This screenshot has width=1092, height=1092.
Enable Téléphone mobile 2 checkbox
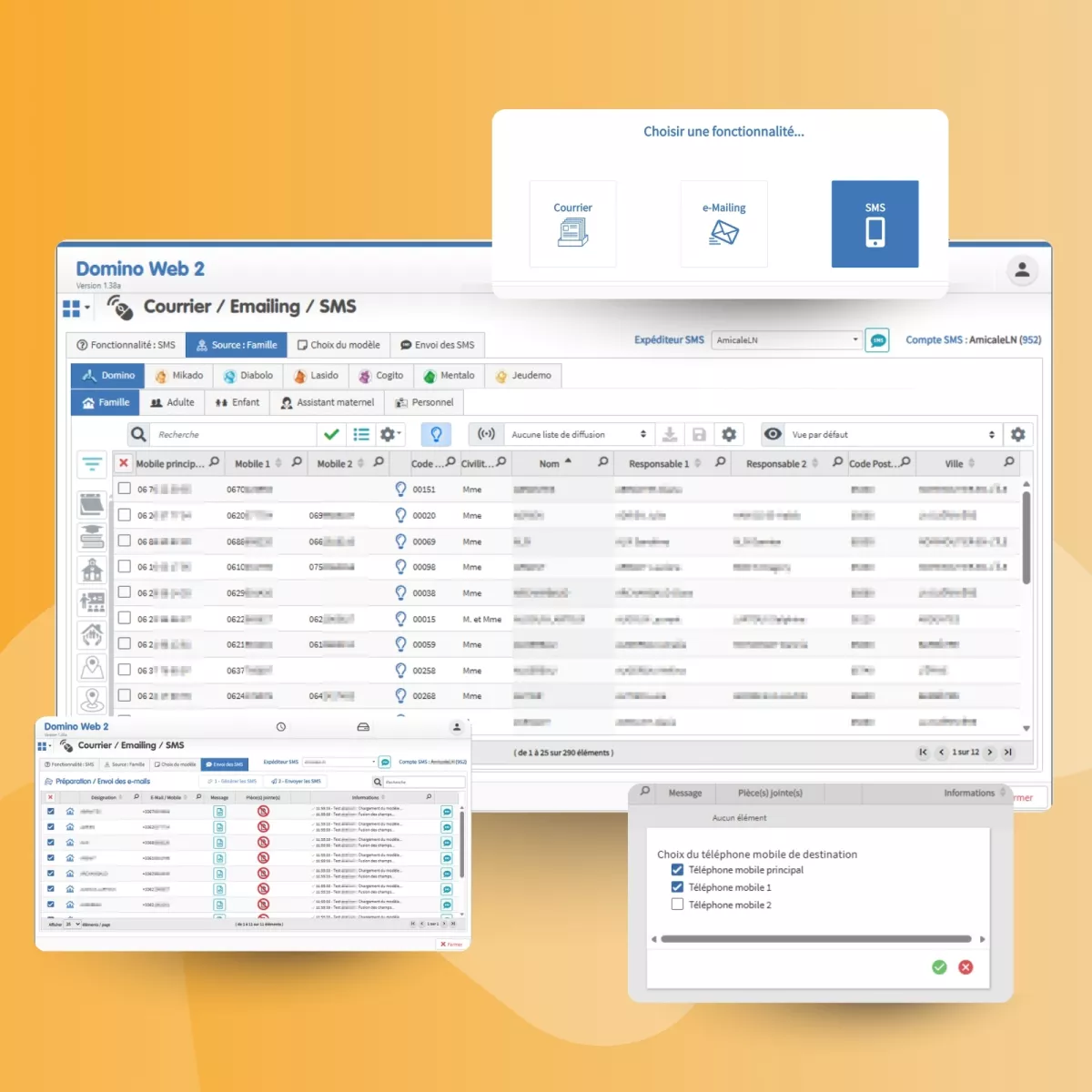tap(677, 905)
